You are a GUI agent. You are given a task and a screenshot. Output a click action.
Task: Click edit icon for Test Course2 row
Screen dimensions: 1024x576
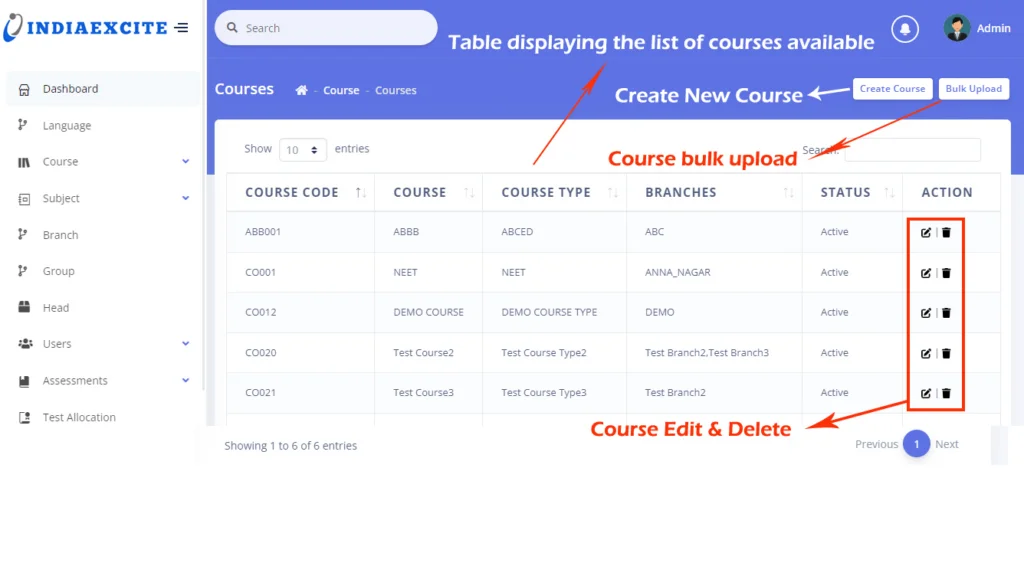tap(926, 353)
